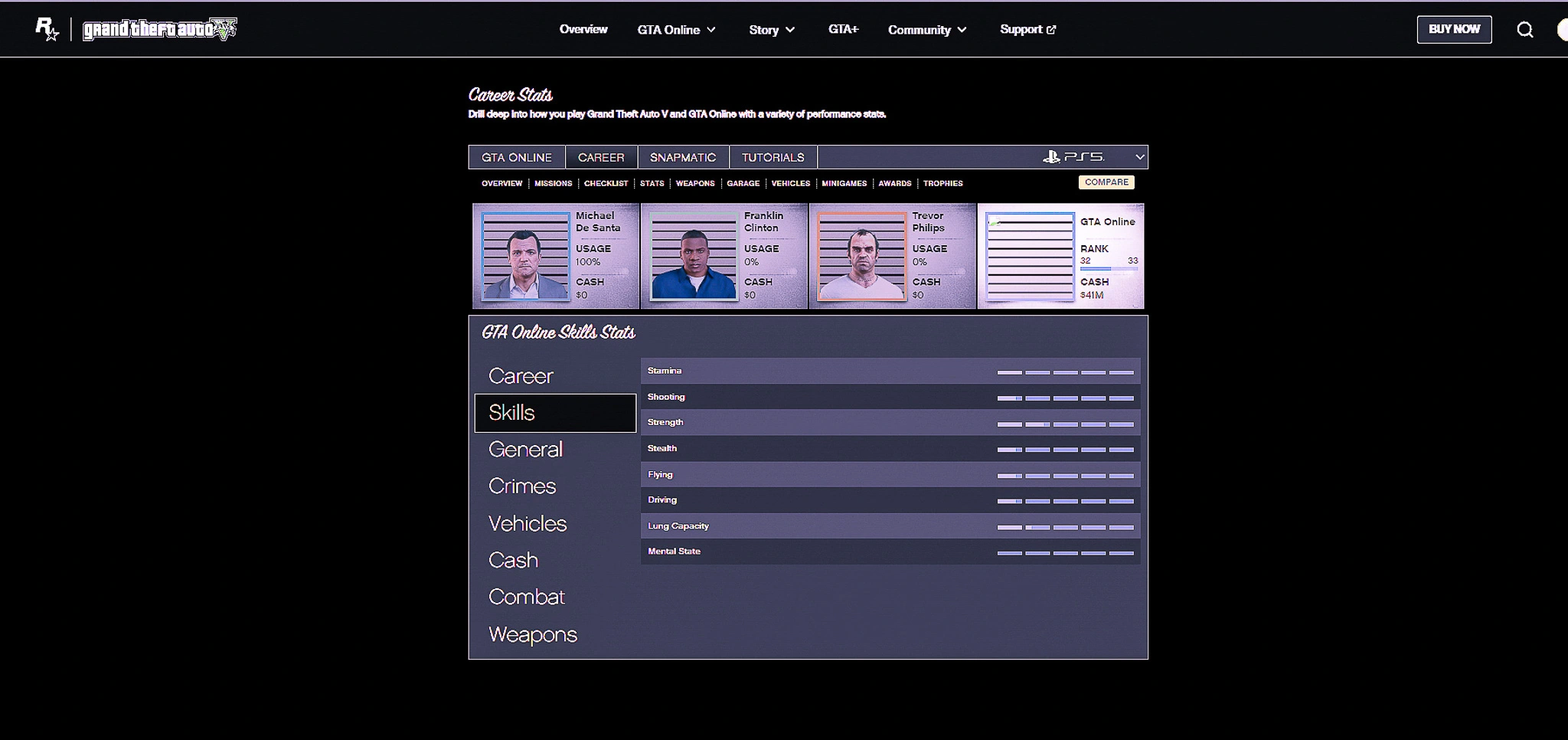Click the Stamina skill bar
Screen dimensions: 1568x740
[x=1065, y=372]
